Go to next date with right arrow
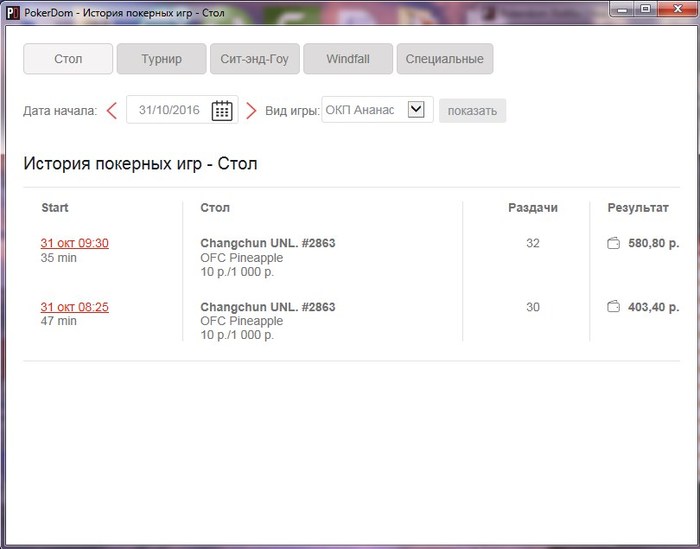The height and width of the screenshot is (549, 700). click(251, 111)
